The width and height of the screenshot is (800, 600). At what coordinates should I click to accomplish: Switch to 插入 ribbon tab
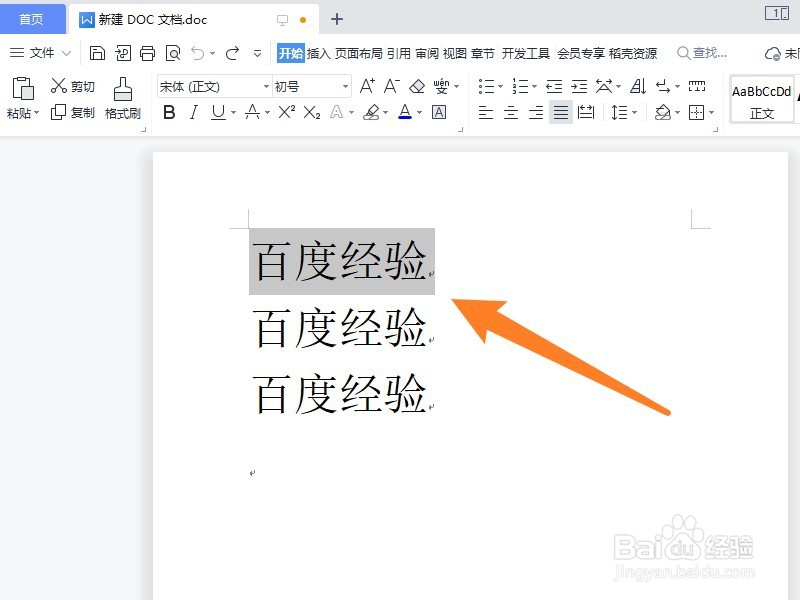coord(318,53)
